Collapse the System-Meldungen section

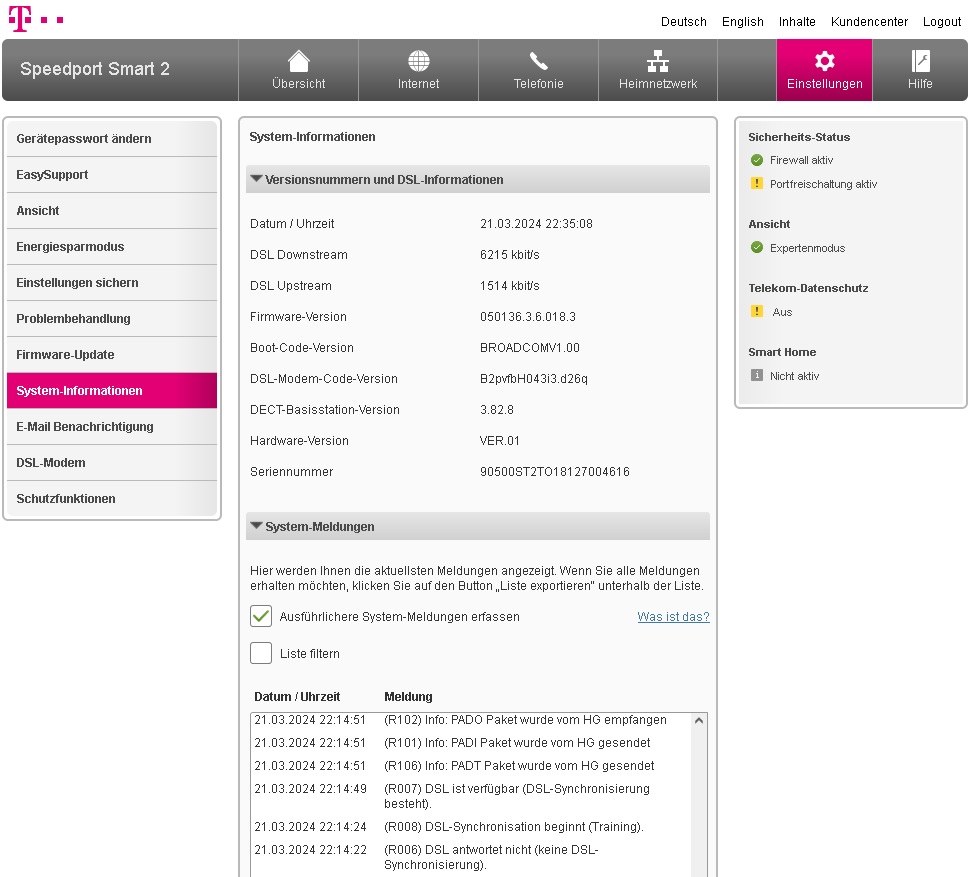(257, 525)
